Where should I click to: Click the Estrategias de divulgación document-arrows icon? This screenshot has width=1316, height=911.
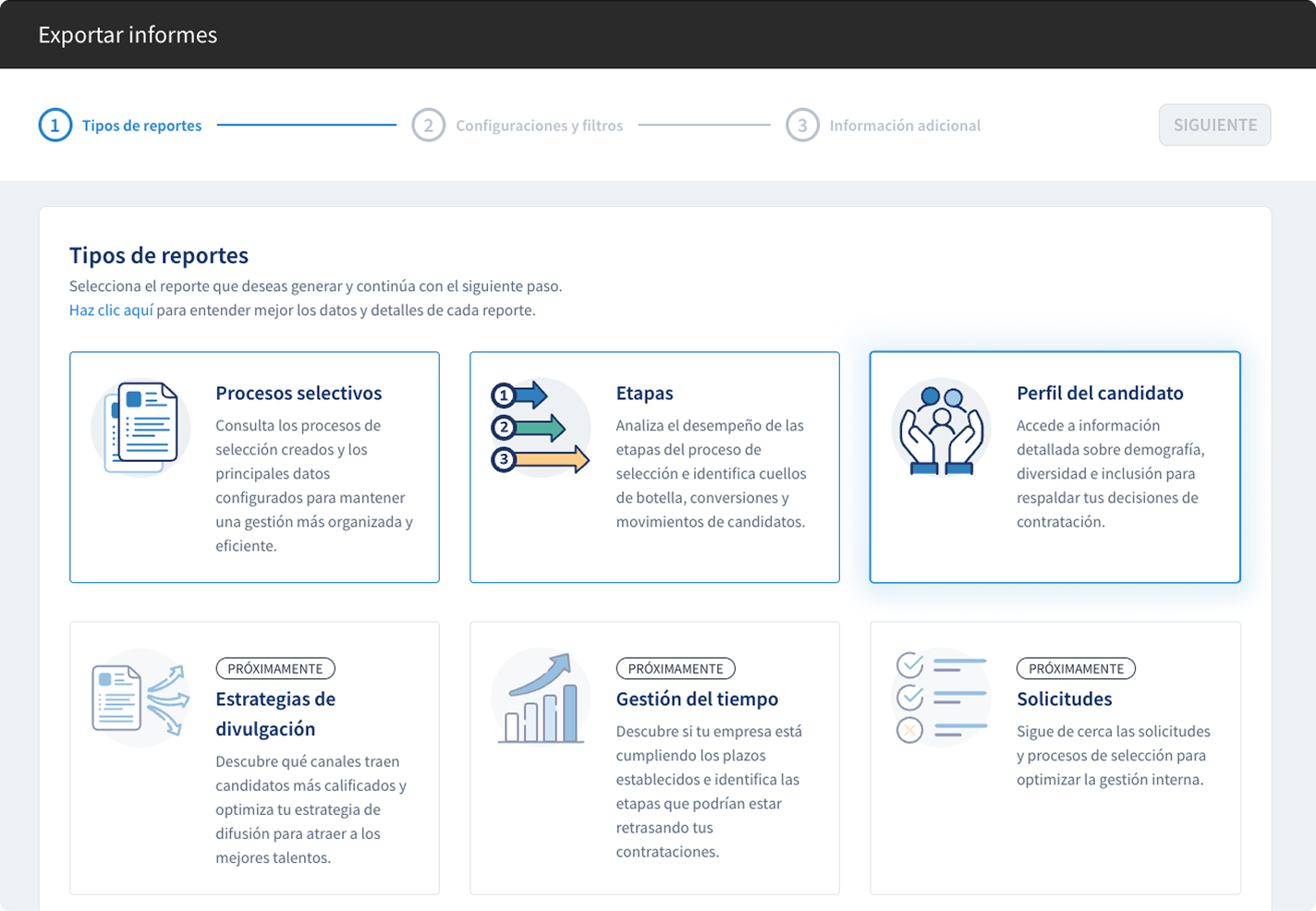pyautogui.click(x=141, y=698)
